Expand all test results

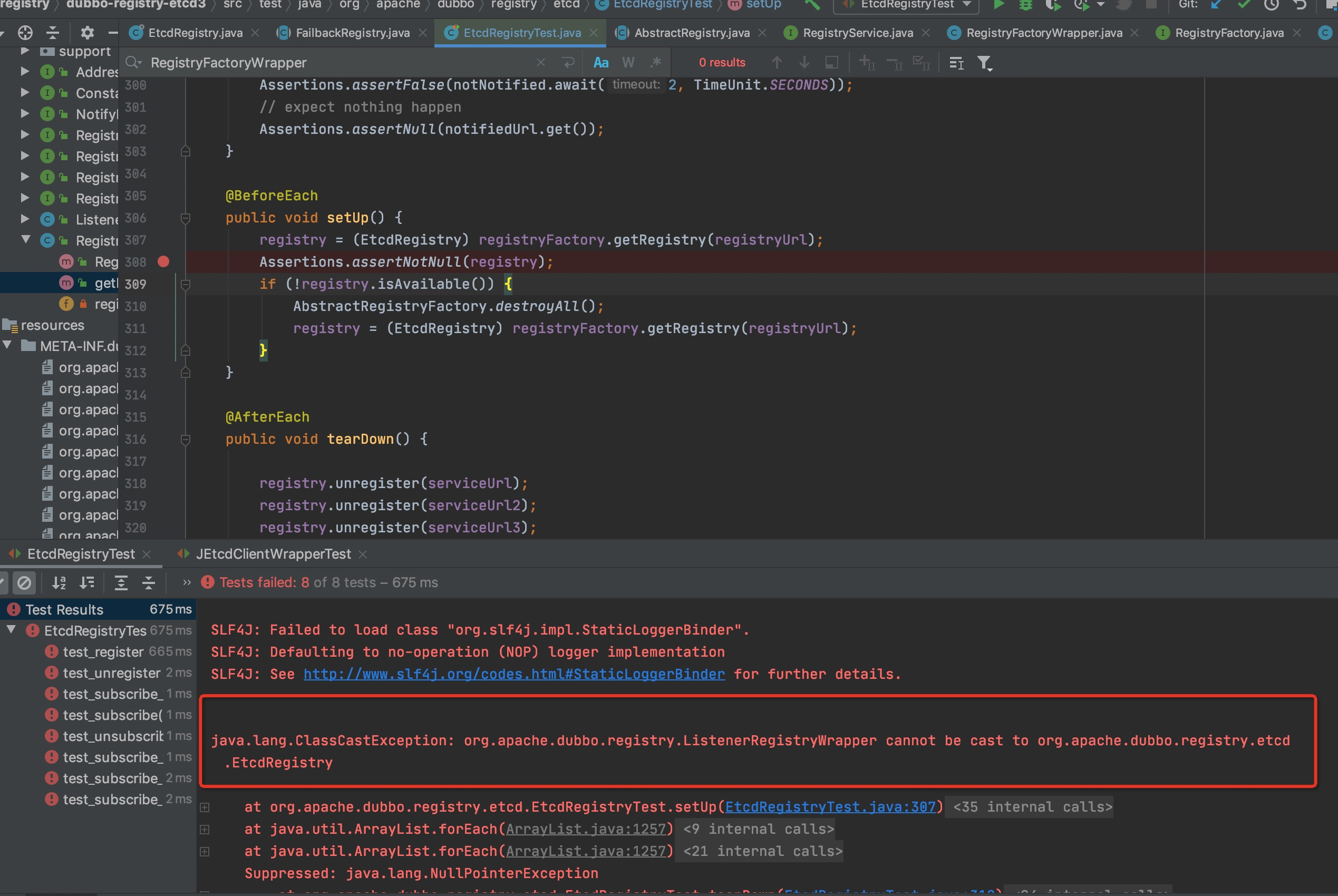121,582
